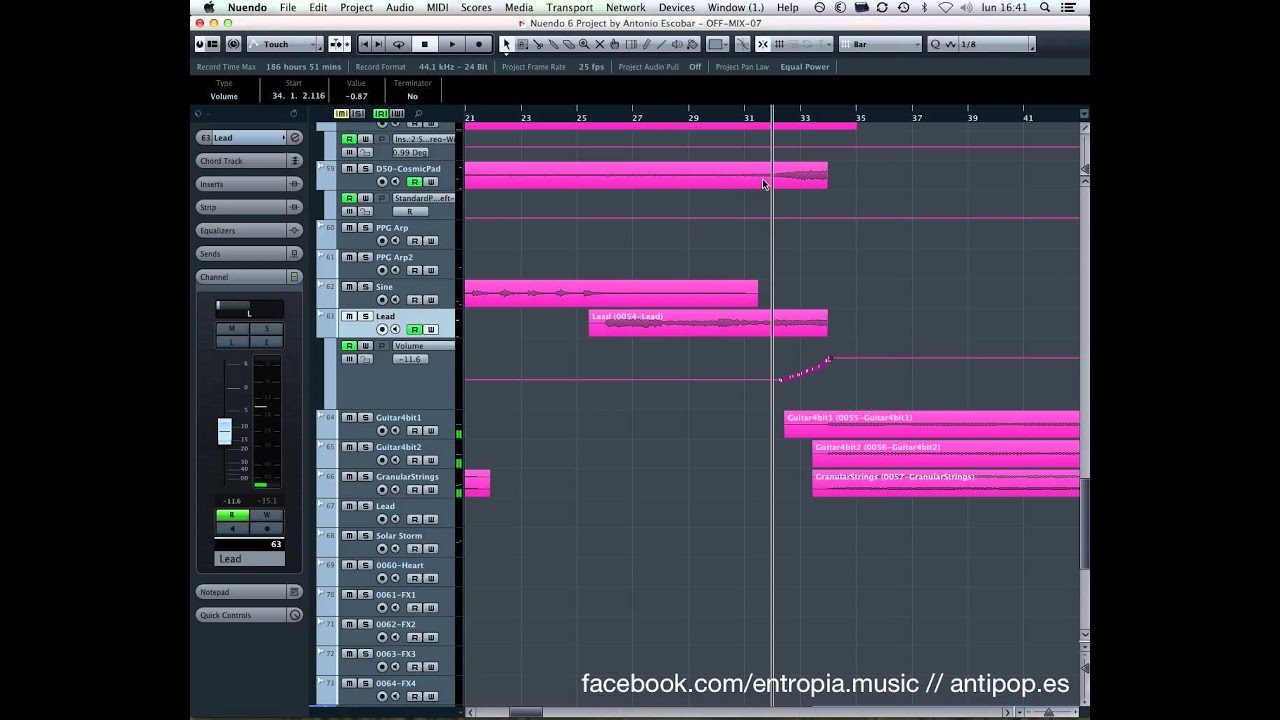This screenshot has width=1280, height=720.
Task: Click the Equalizers section bypass icon
Action: (295, 231)
